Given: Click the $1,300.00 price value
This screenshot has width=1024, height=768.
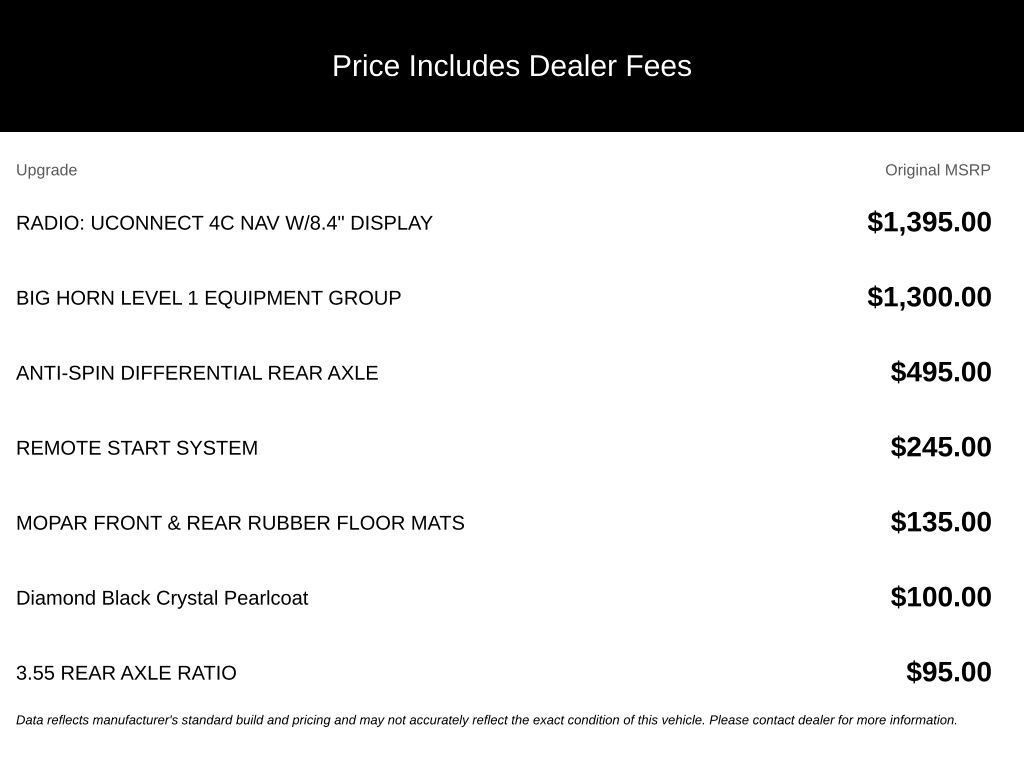Looking at the screenshot, I should 929,297.
